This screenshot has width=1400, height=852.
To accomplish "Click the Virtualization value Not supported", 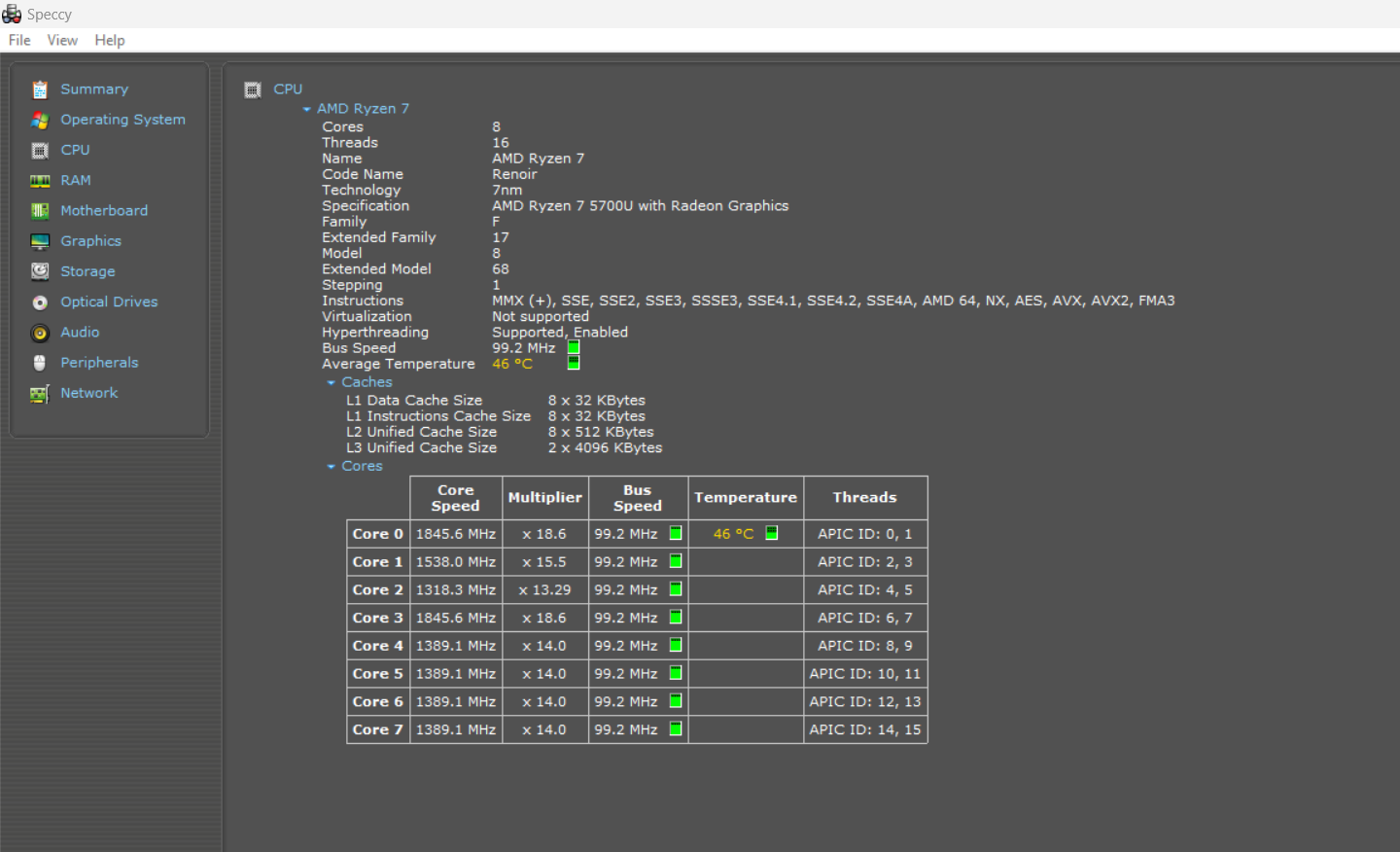I will 541,317.
